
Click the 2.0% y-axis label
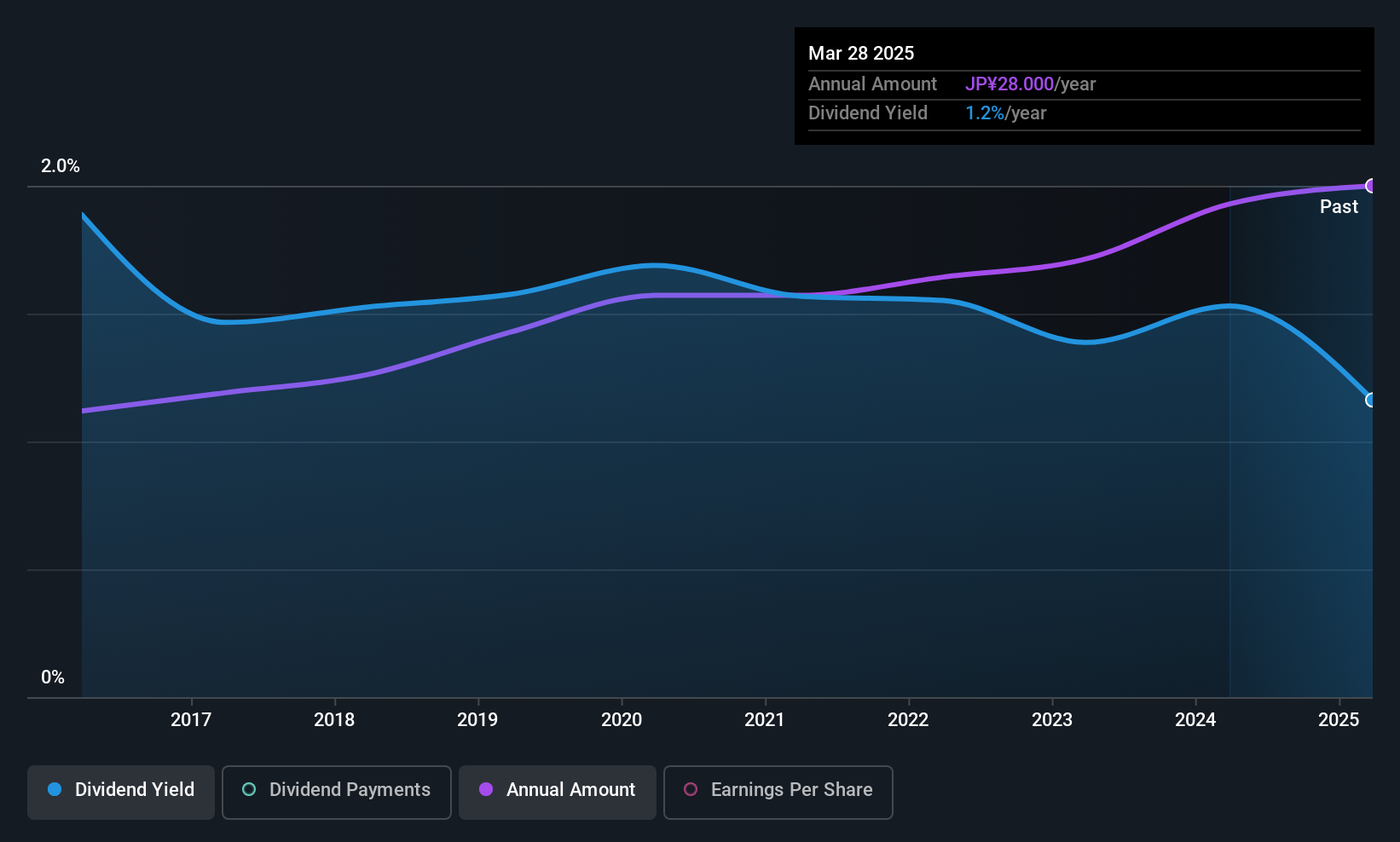(61, 166)
